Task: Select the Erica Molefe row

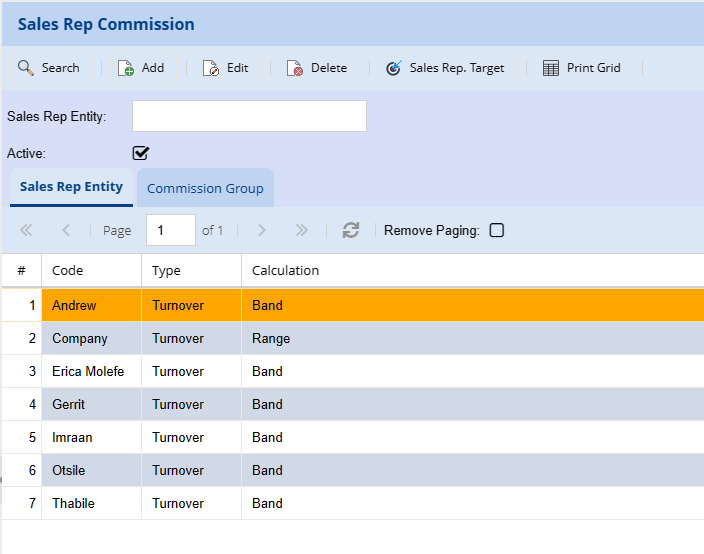Action: tap(88, 371)
